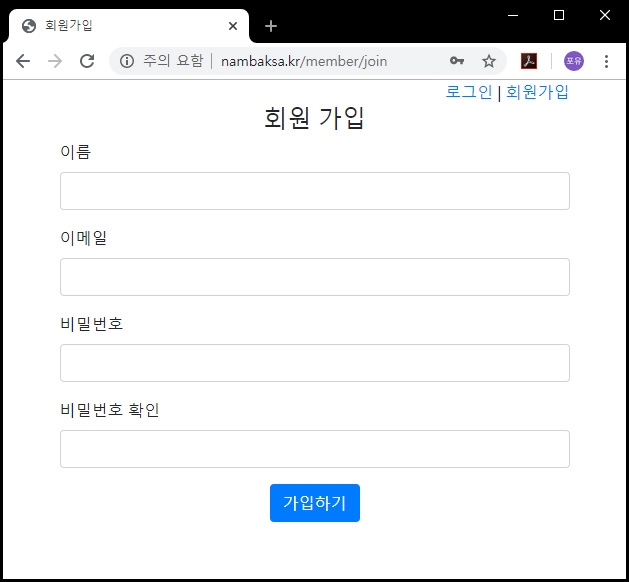629x582 pixels.
Task: Open the purple profile avatar
Action: [x=574, y=61]
